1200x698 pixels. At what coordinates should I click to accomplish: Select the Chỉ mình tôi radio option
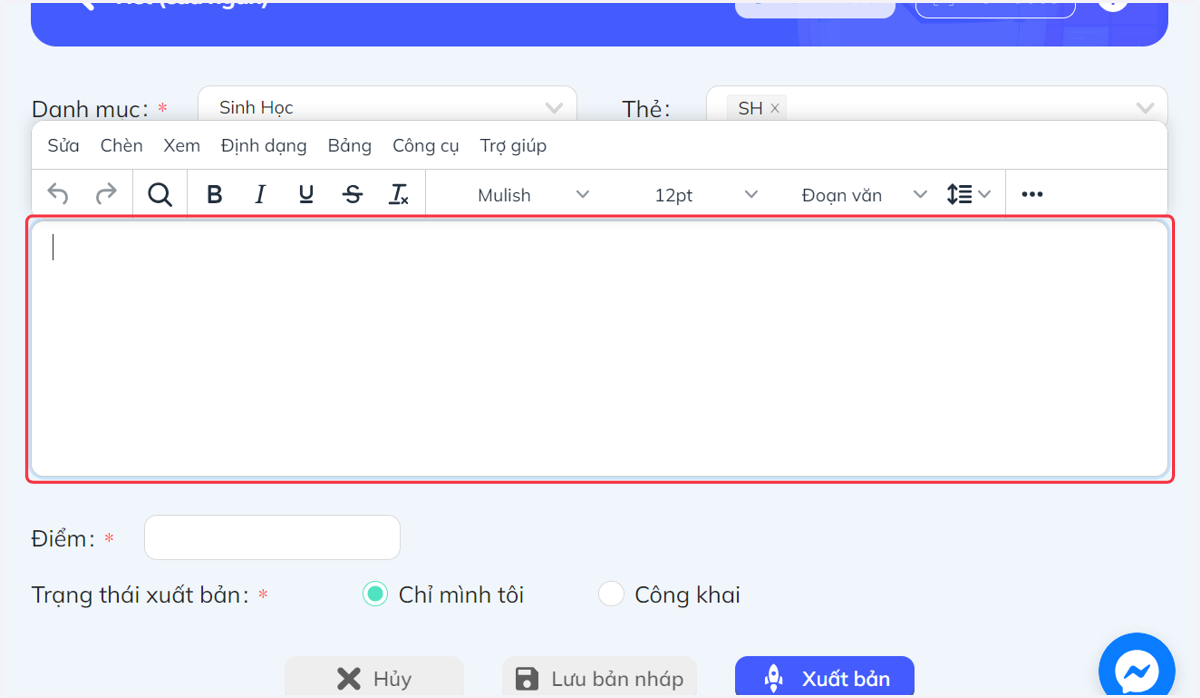tap(374, 594)
